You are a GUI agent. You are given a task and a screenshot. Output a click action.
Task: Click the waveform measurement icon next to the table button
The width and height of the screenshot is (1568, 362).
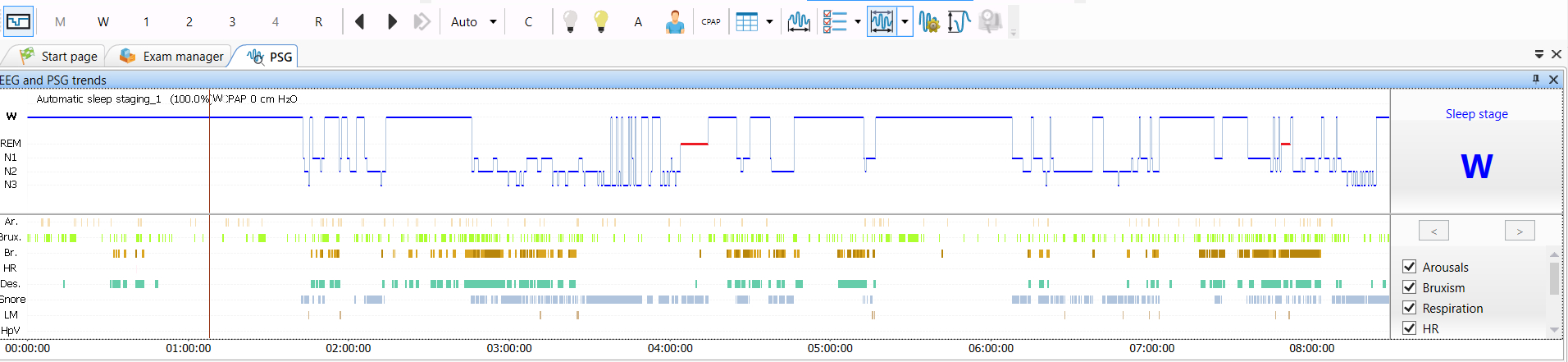point(799,21)
